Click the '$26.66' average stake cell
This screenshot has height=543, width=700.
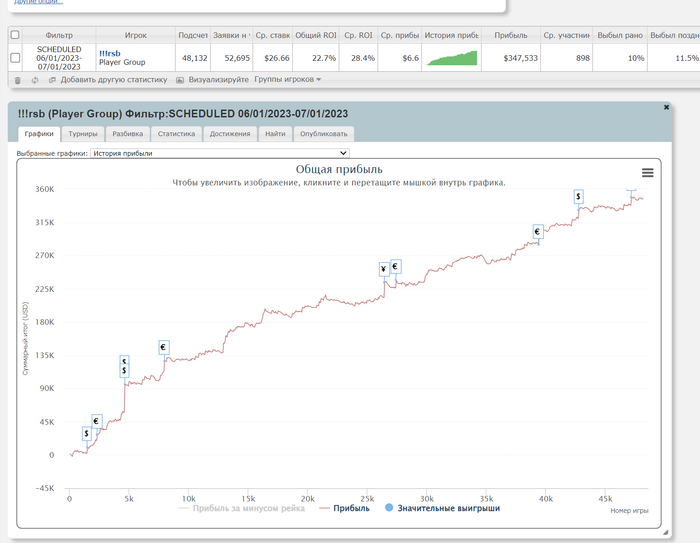[273, 58]
